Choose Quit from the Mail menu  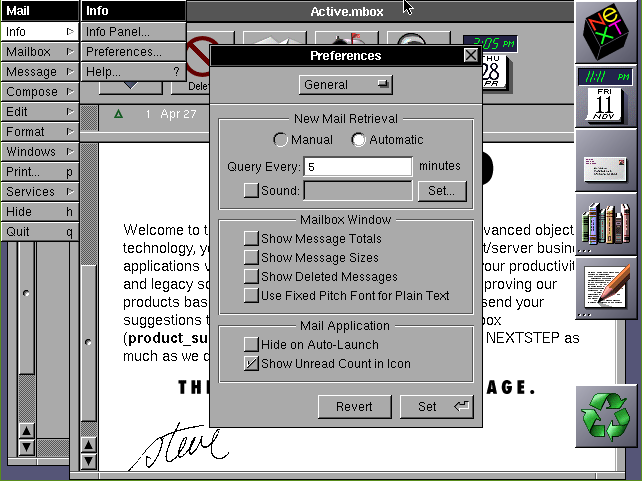40,232
